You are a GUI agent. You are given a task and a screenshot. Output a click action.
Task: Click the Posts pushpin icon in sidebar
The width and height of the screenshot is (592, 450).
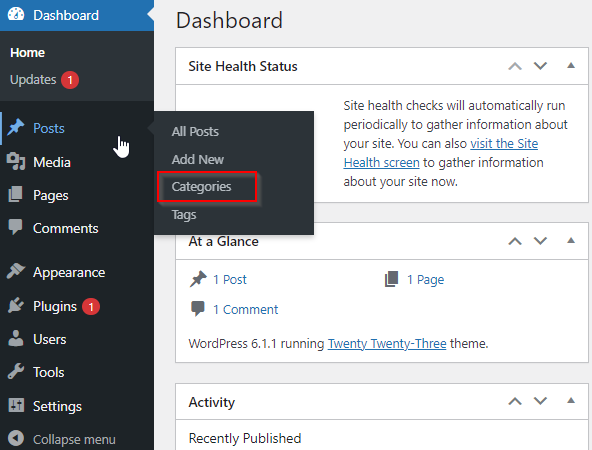16,128
